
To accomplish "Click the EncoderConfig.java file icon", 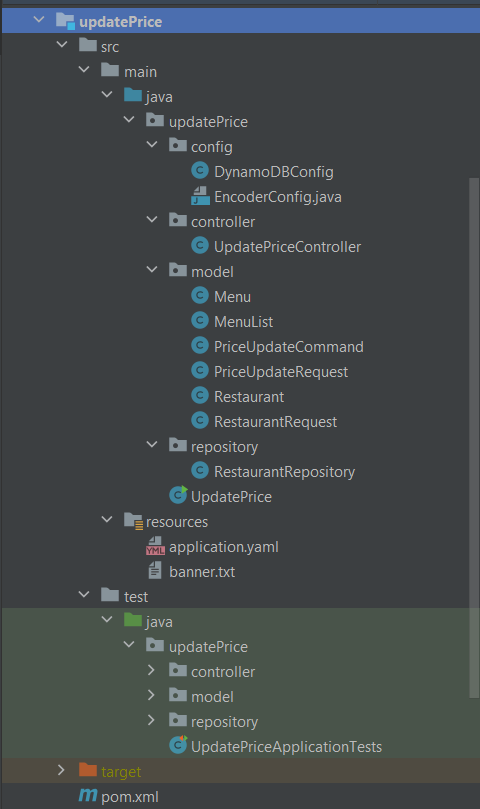I will (x=200, y=196).
